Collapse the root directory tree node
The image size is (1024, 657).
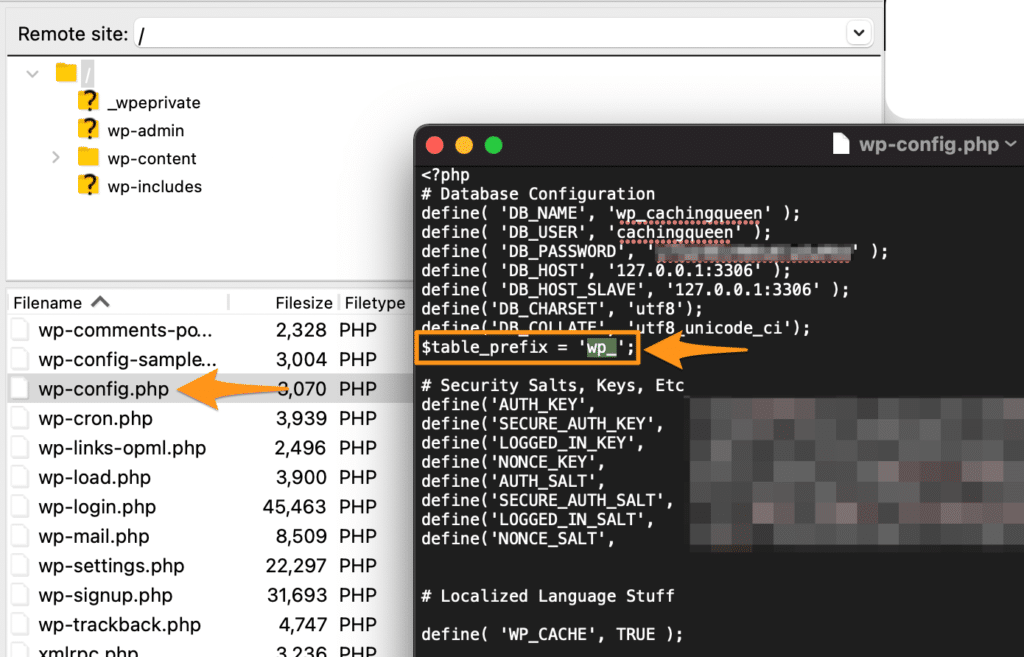33,73
